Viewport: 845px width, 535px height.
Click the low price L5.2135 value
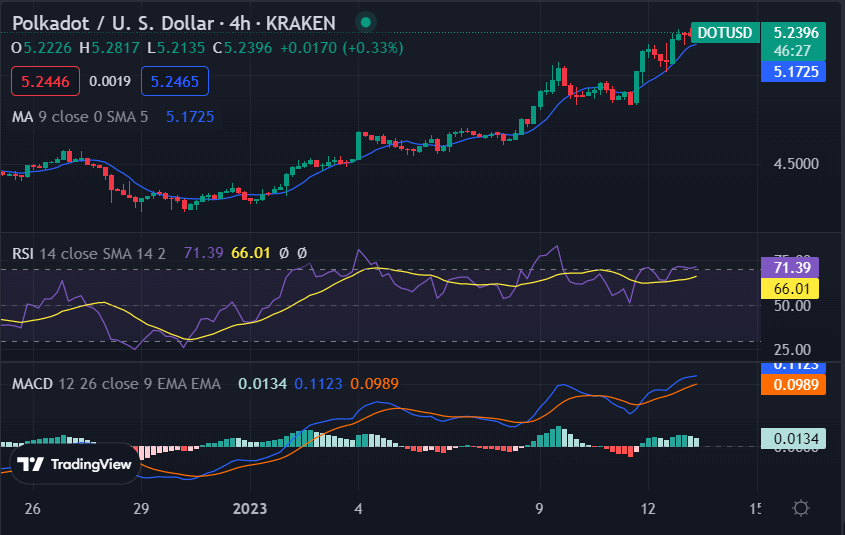[x=176, y=48]
